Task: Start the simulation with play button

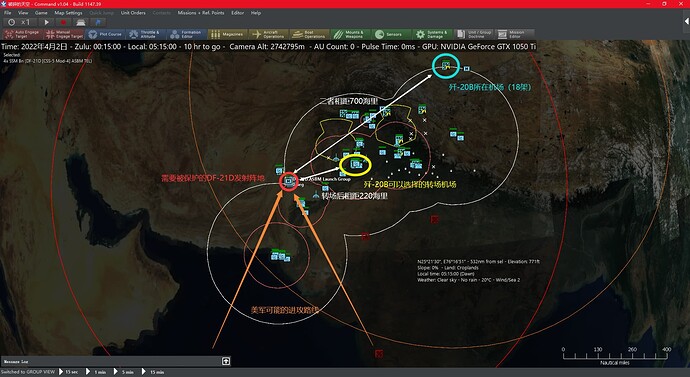Action: pyautogui.click(x=46, y=22)
